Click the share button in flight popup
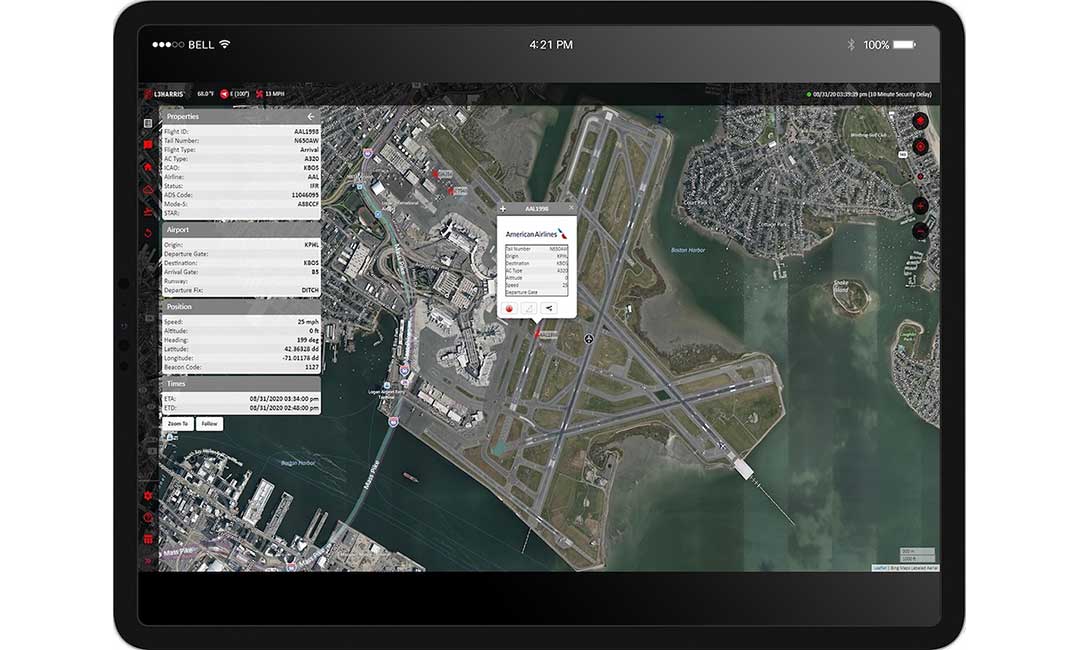Viewport: 1080px width, 650px height. (x=549, y=308)
